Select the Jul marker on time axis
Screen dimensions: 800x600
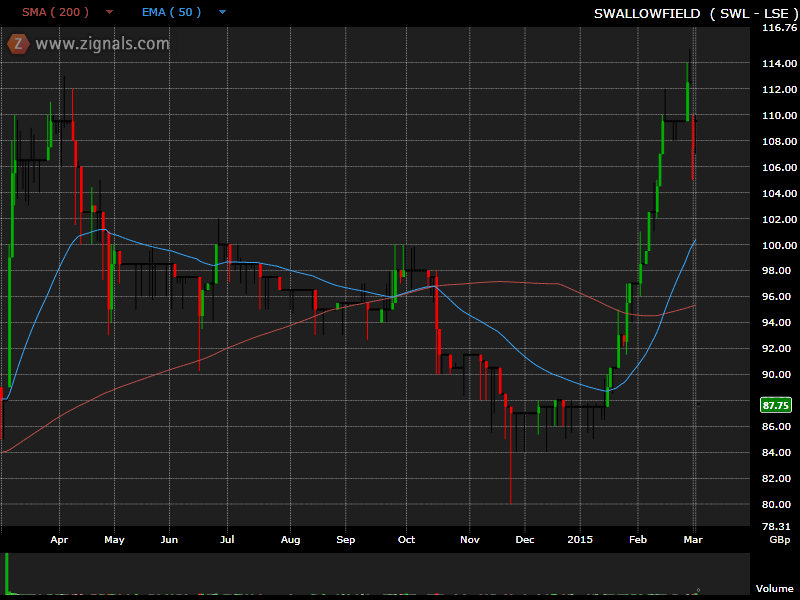click(x=227, y=538)
